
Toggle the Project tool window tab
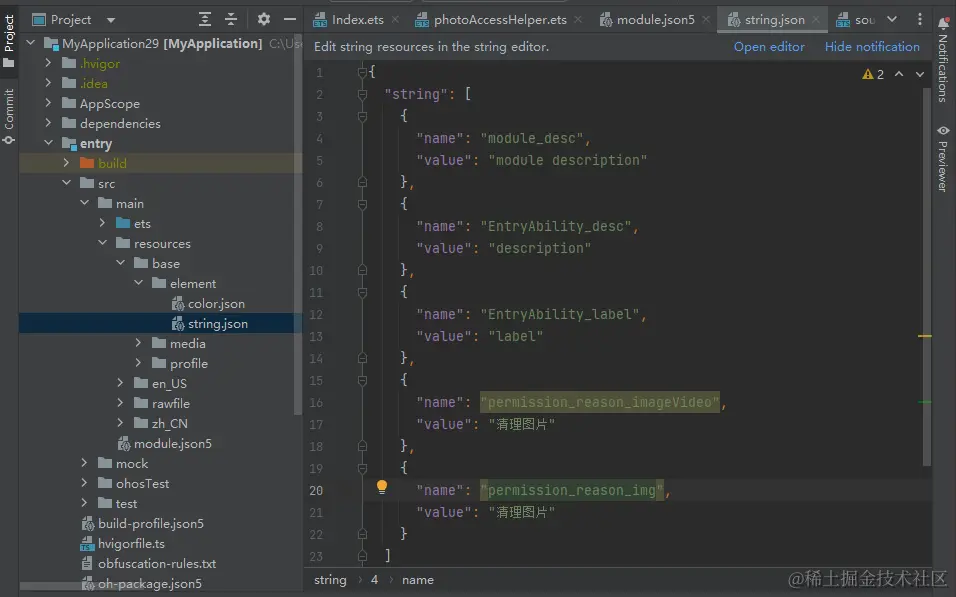coord(9,40)
